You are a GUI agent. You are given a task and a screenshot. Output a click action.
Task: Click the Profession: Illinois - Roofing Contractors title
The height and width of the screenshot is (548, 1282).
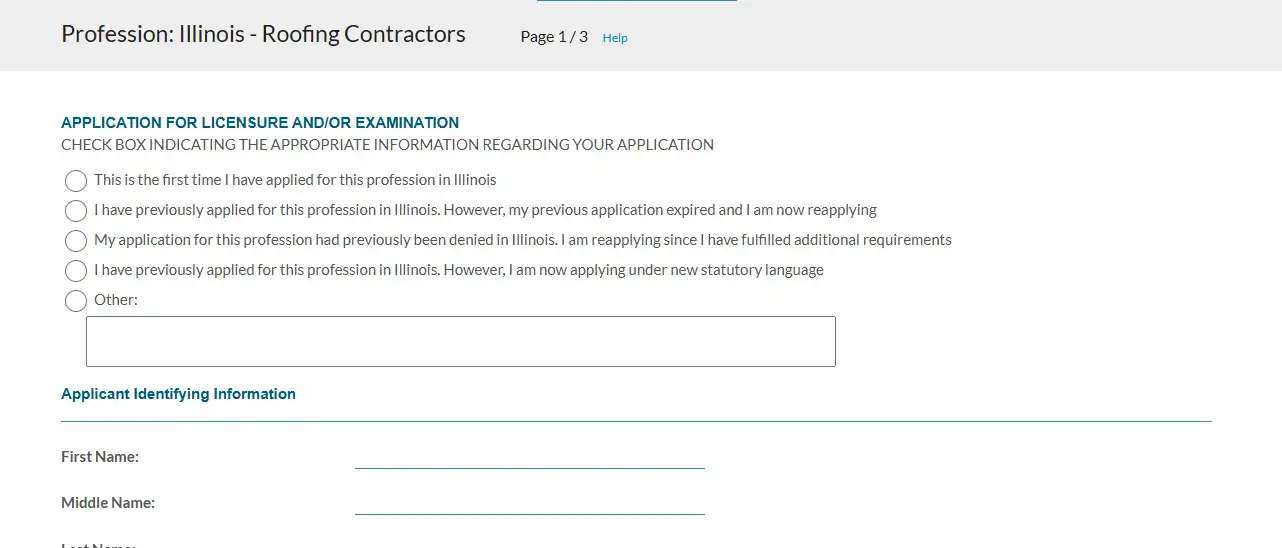tap(263, 34)
